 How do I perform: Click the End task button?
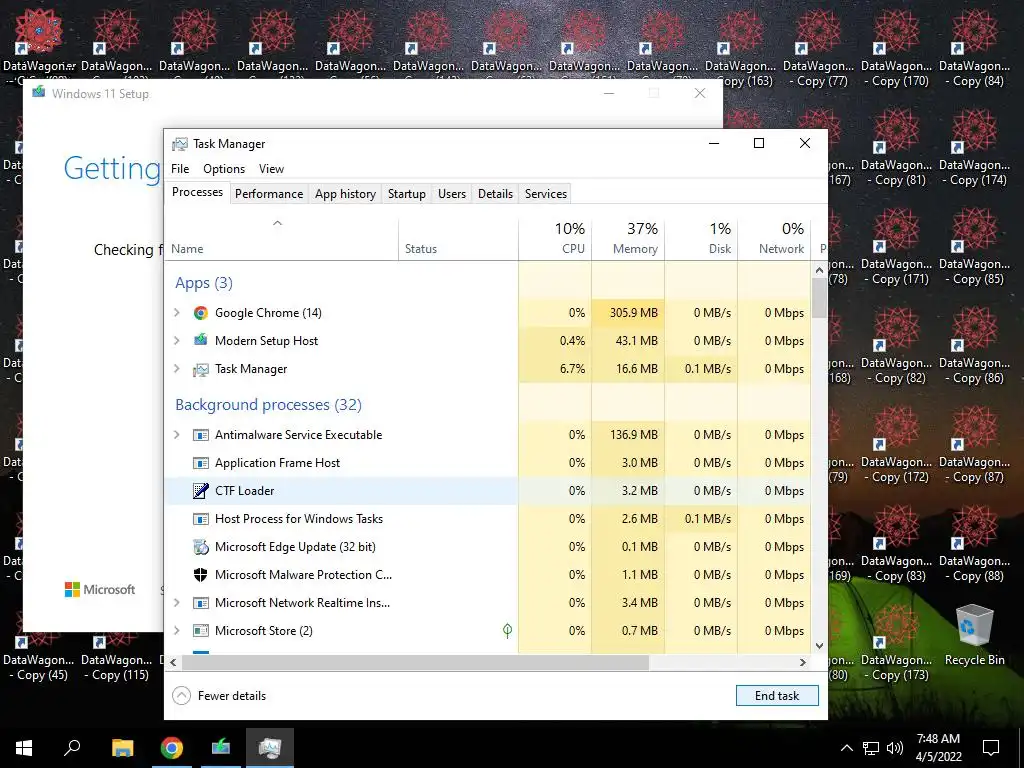[x=777, y=696]
